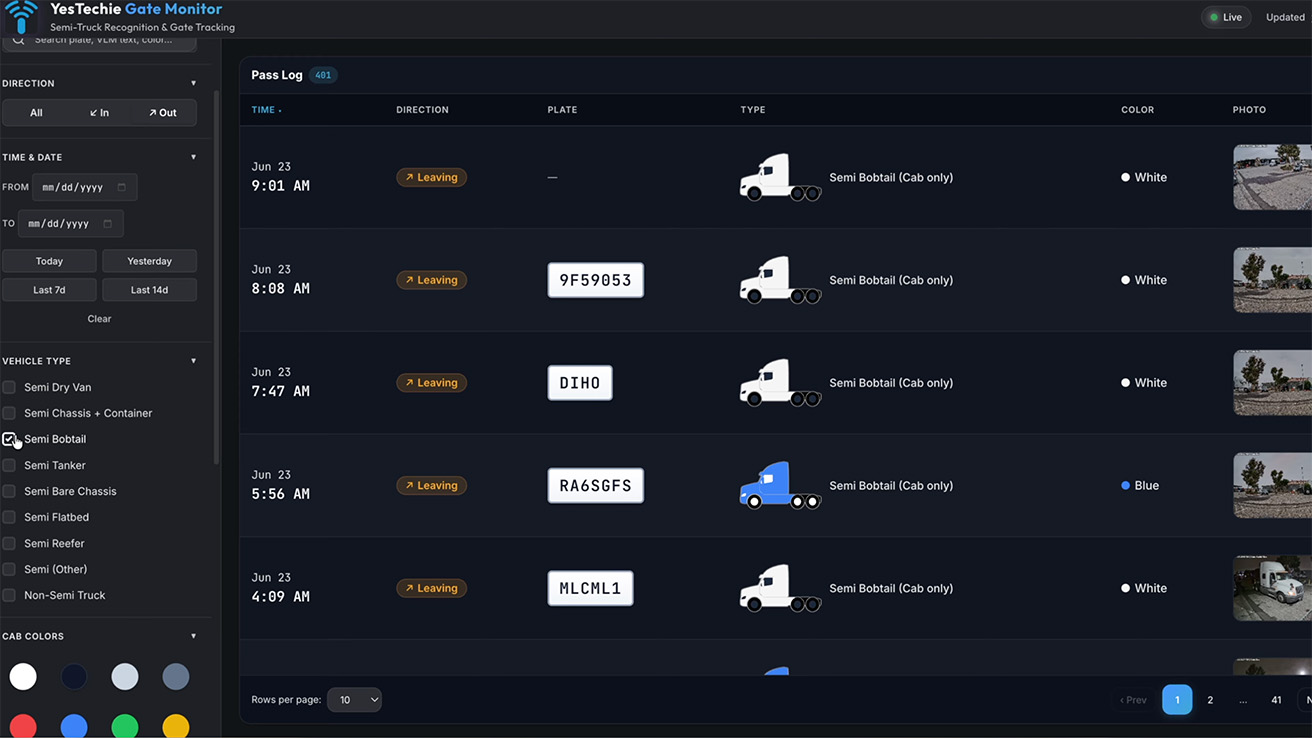Check the Semi Reefer checkbox

[9, 543]
